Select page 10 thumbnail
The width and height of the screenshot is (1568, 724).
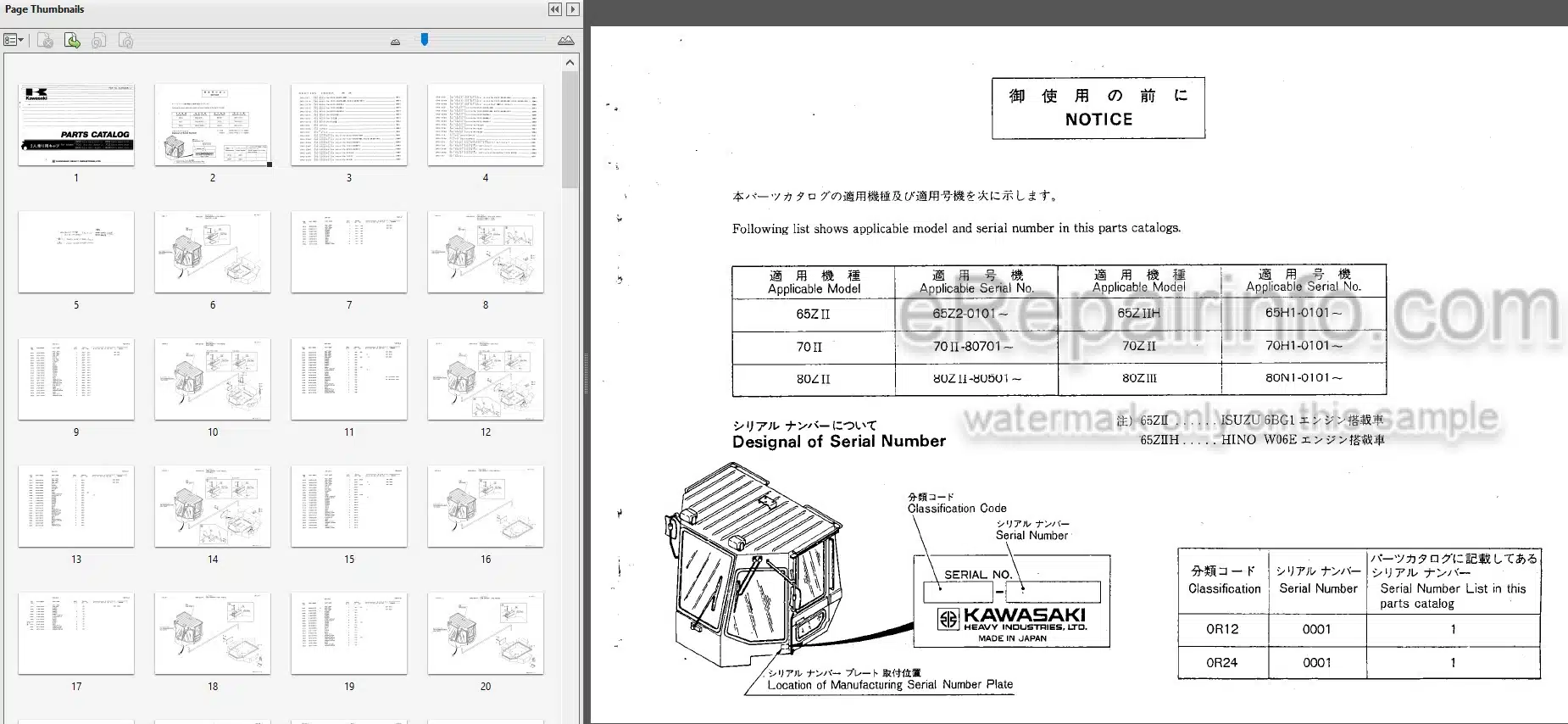tap(213, 379)
